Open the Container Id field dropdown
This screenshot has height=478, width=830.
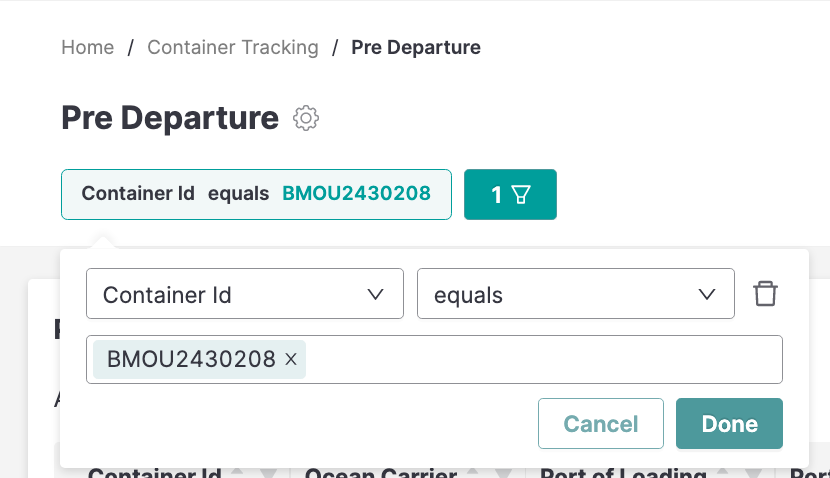[245, 294]
